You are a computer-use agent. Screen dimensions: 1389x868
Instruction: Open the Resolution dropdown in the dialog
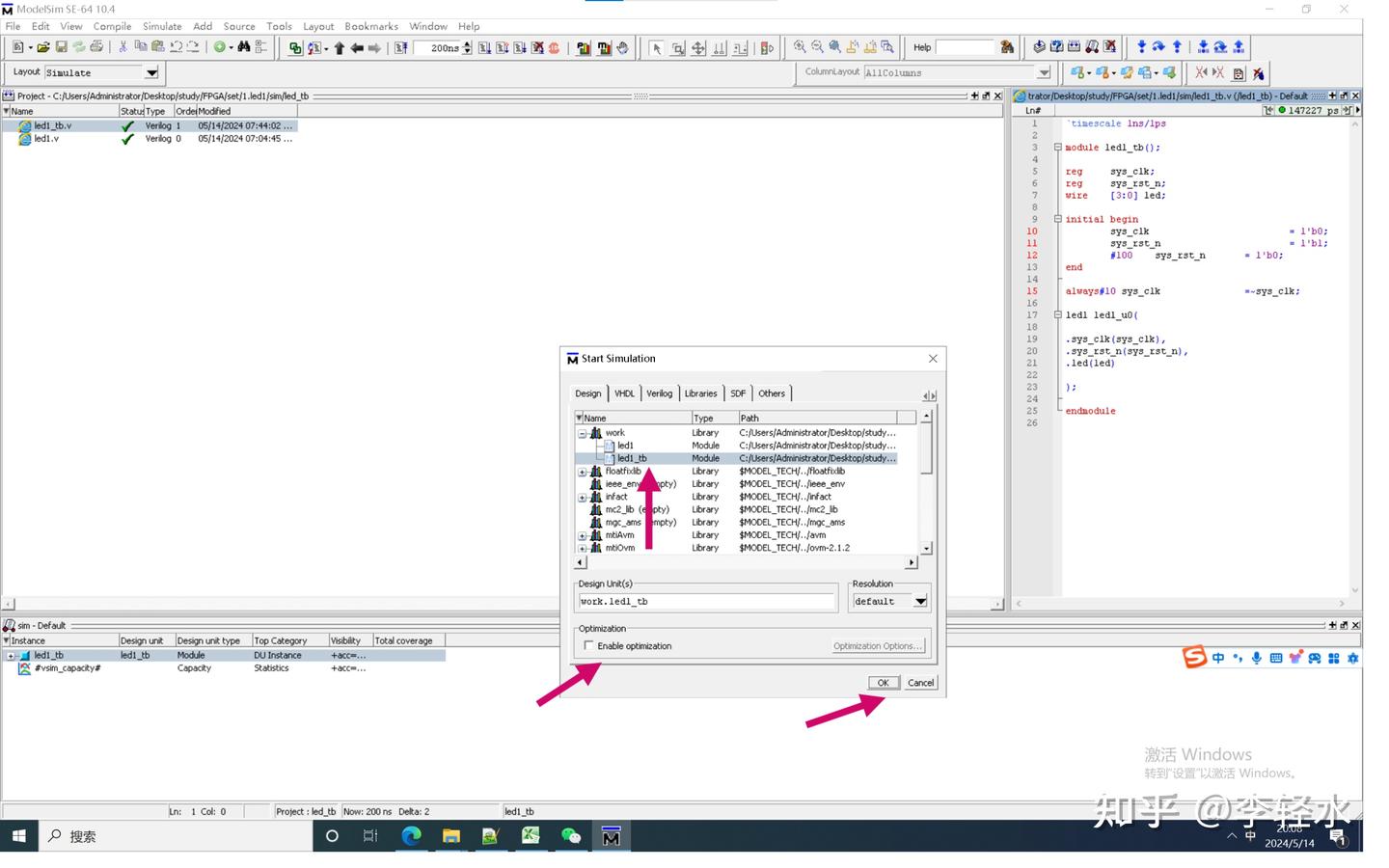[x=920, y=602]
